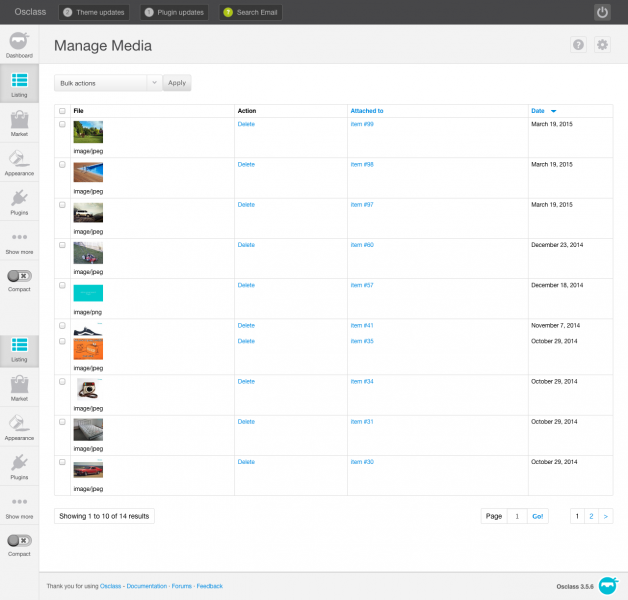This screenshot has height=600, width=628.
Task: Sort by the Date column arrow
Action: 553,111
